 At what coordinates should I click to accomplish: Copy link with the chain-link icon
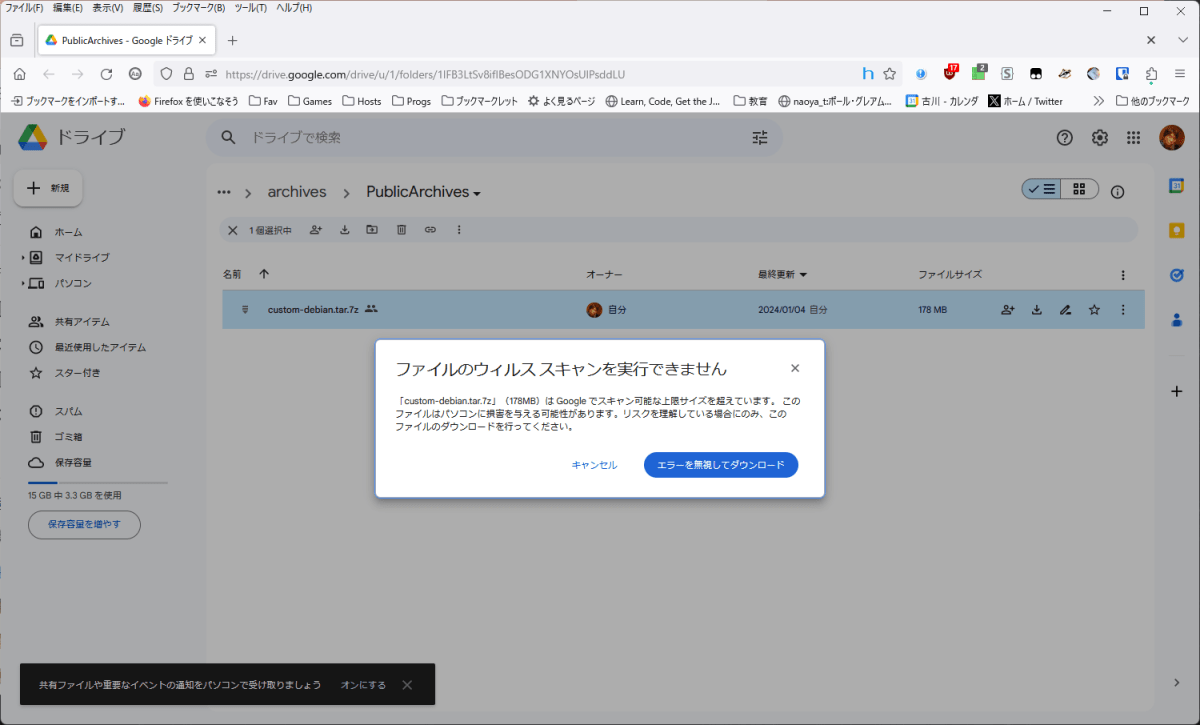(x=429, y=229)
